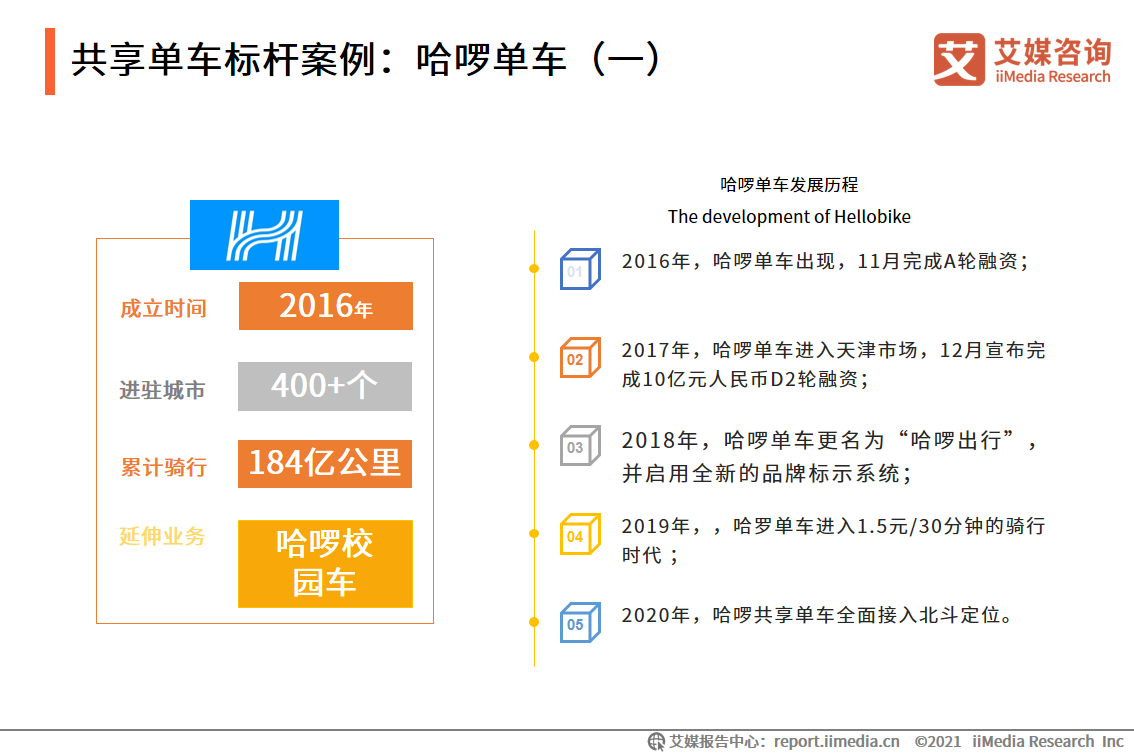Click the 2019年 1.5元/30分钟 text entry
Image resolution: width=1134 pixels, height=756 pixels.
(834, 540)
